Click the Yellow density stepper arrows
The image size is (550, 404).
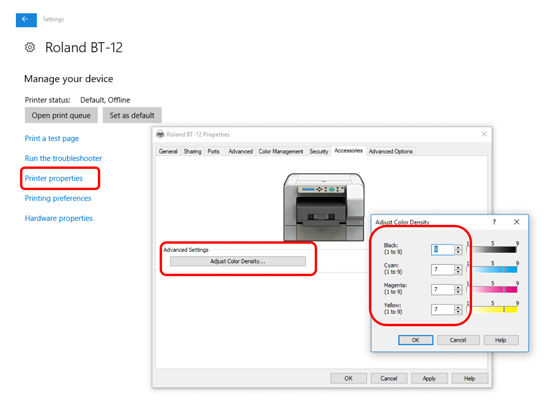(x=458, y=309)
